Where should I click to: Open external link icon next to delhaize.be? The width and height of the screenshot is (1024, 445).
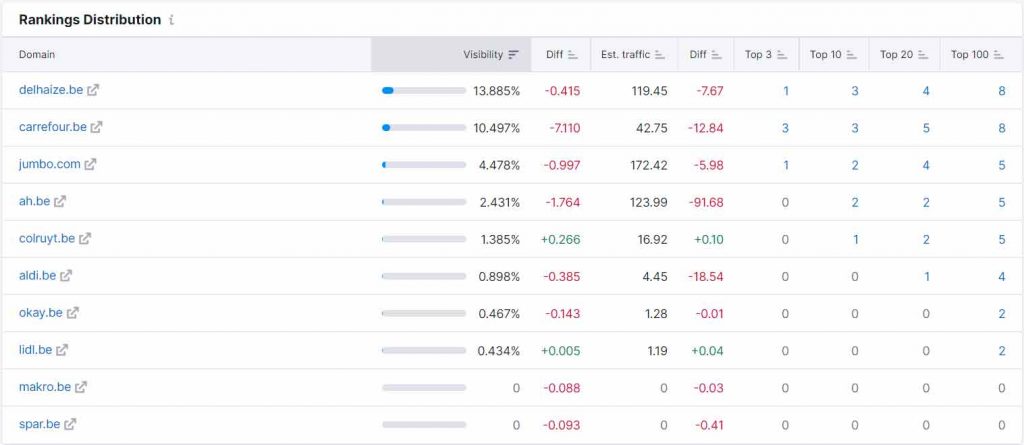tap(93, 90)
